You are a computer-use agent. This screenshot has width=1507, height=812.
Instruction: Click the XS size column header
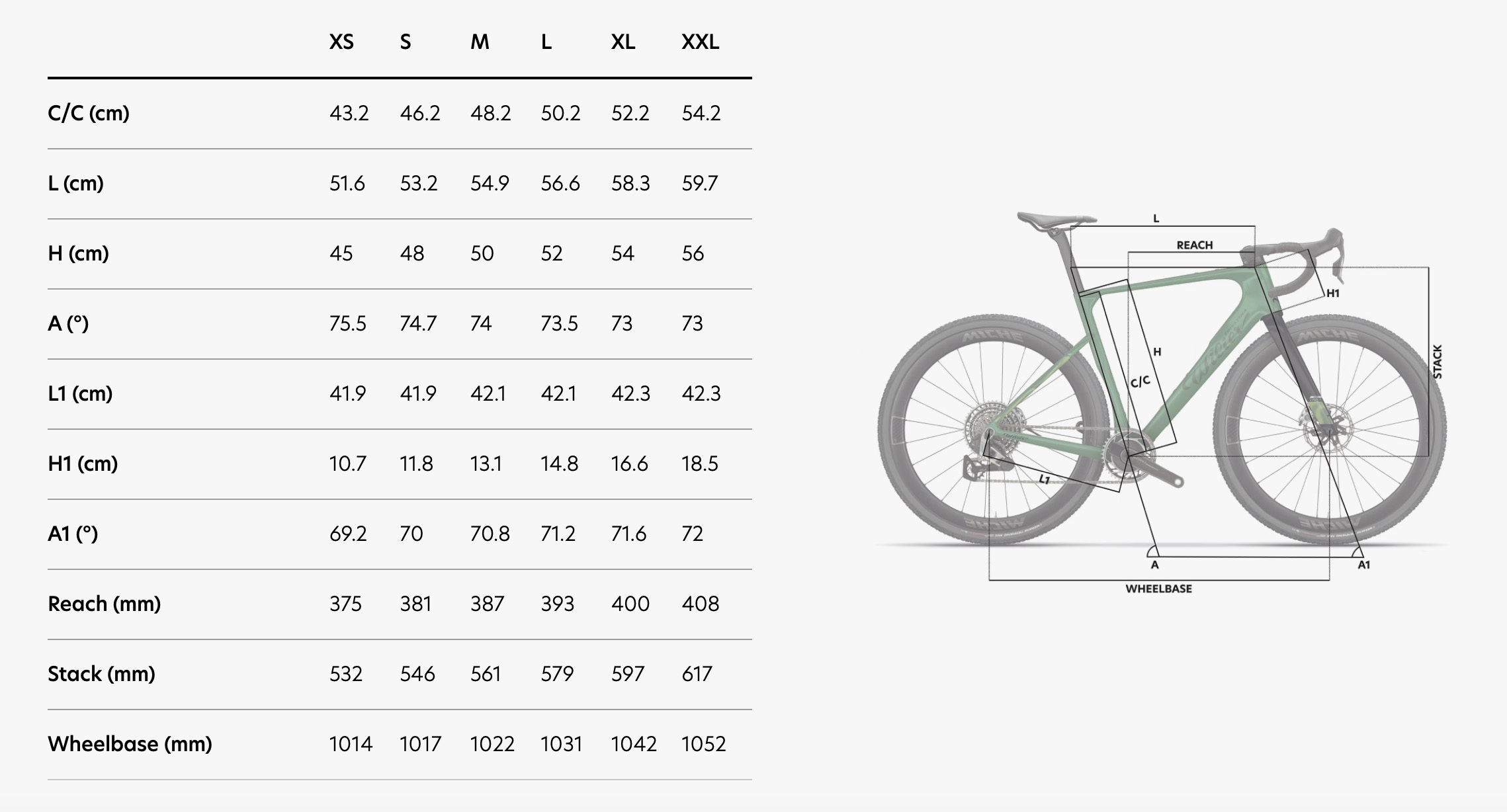tap(341, 42)
